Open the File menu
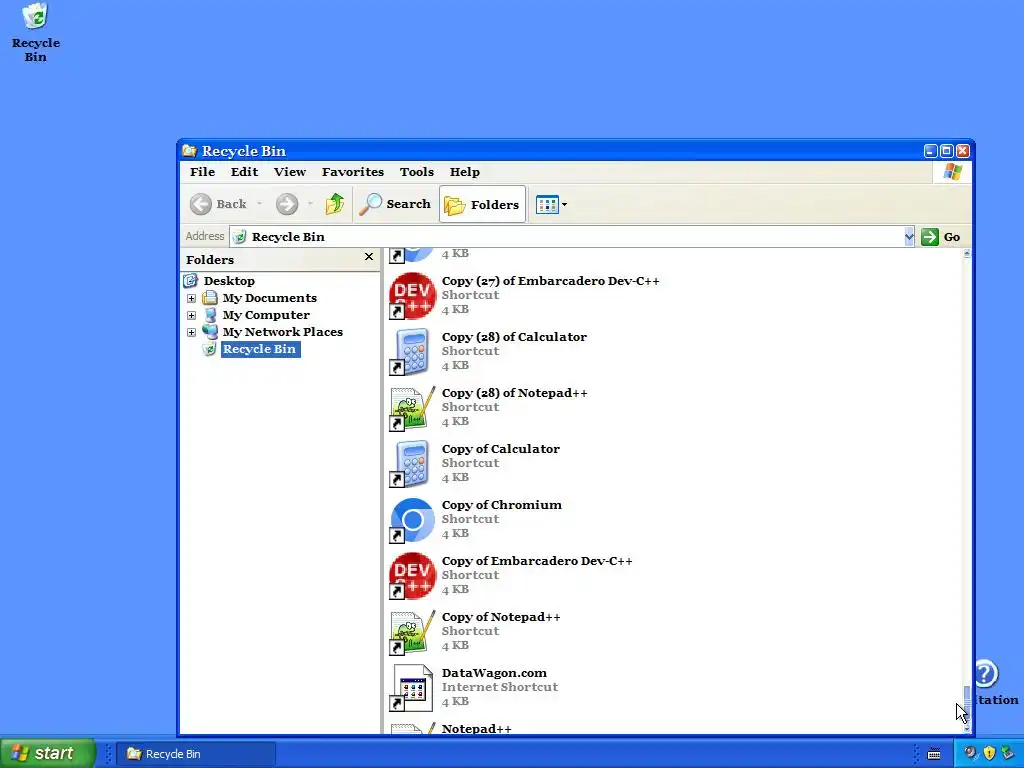 point(202,172)
